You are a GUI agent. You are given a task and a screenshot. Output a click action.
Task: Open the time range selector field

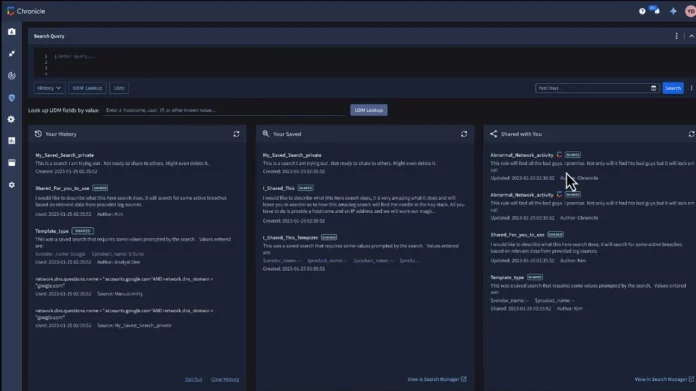pyautogui.click(x=597, y=88)
